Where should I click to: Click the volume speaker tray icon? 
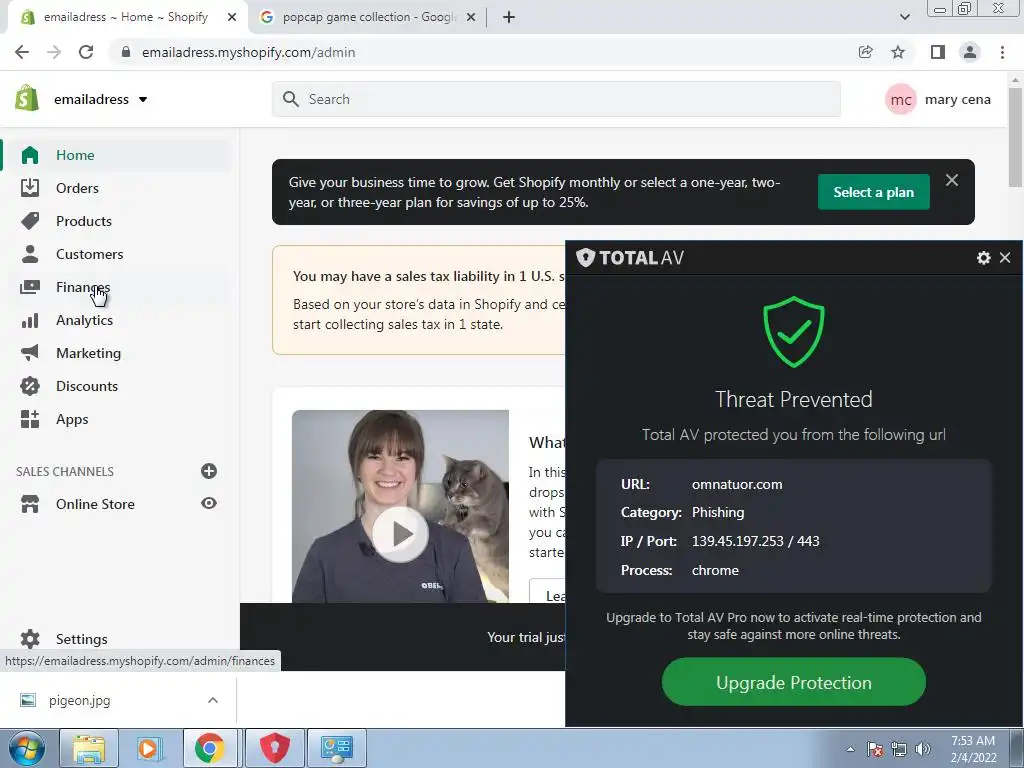(923, 749)
